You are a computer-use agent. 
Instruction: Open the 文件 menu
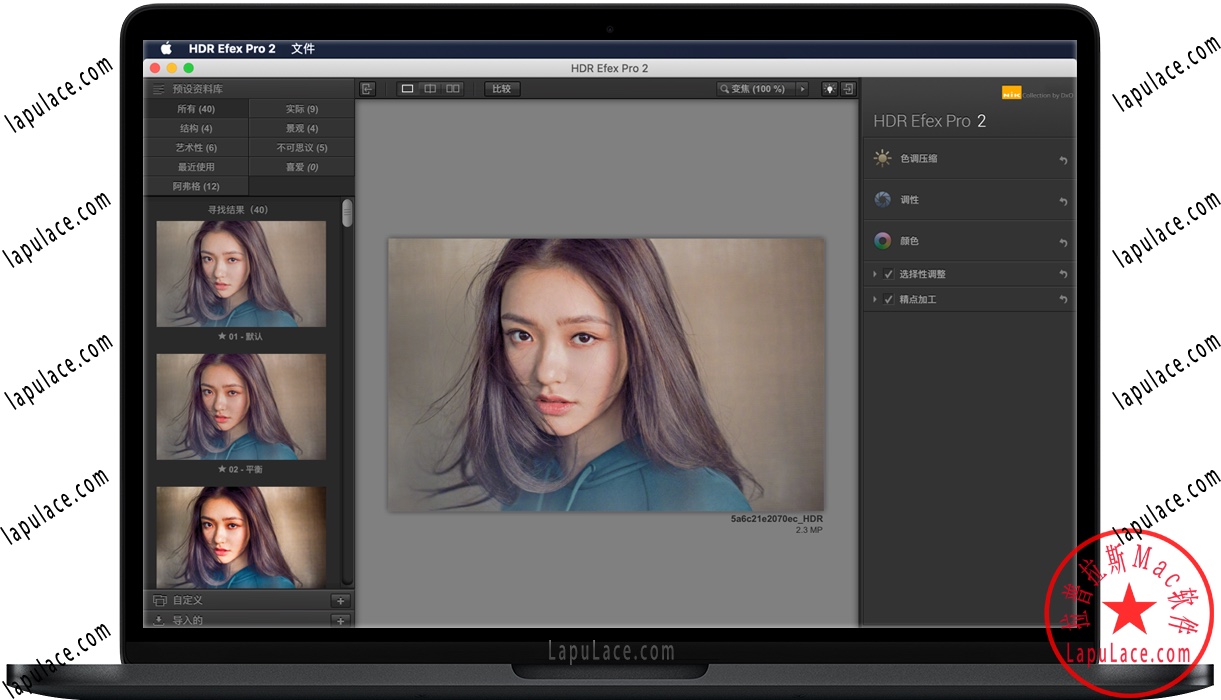point(303,47)
